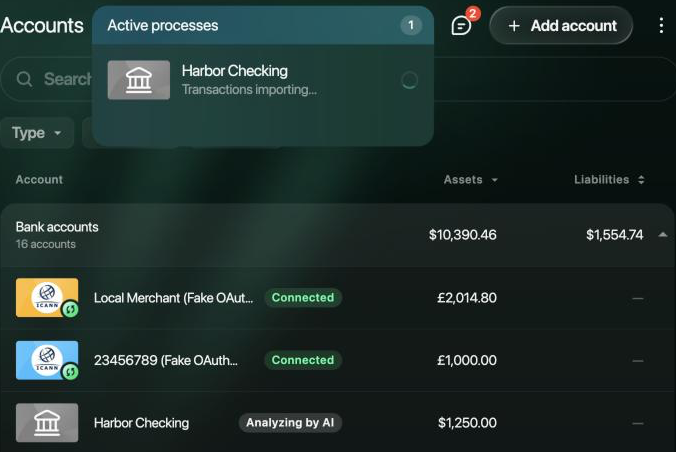Click Connected badge on 23456789 row
The image size is (676, 452).
(x=303, y=360)
